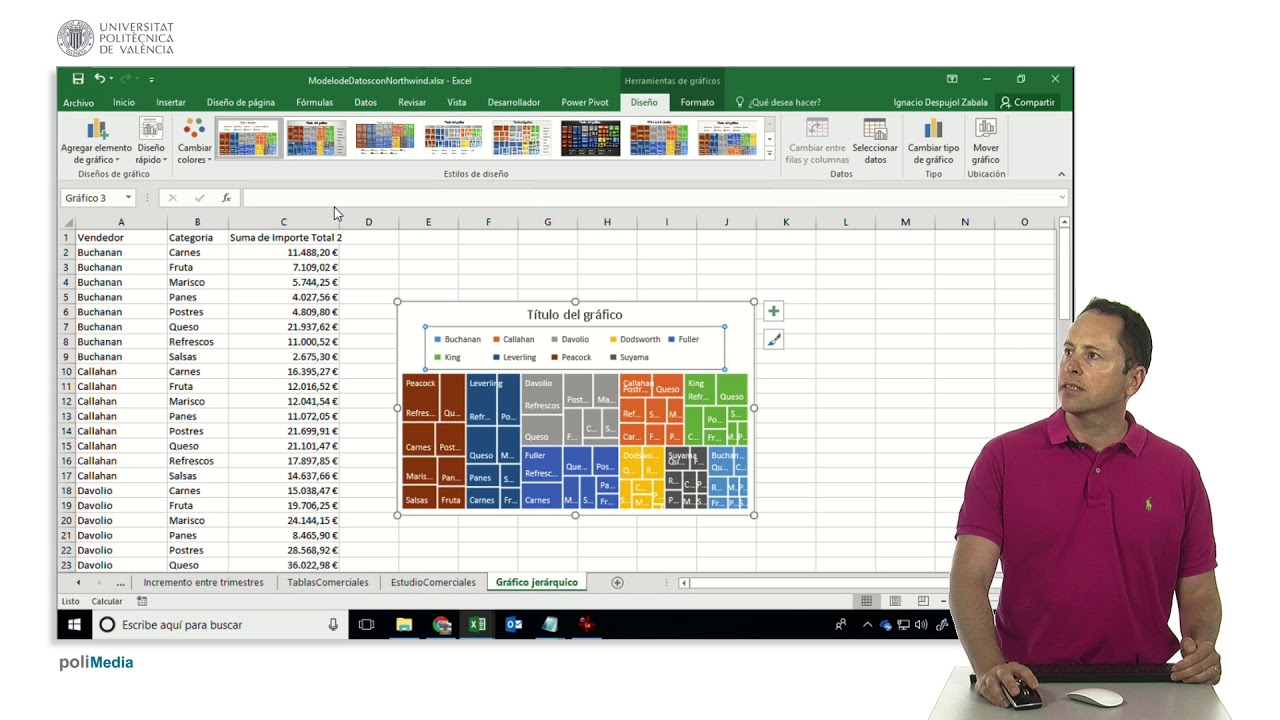Screen dimensions: 1280x720
Task: Select cell with 21.937,62 €
Action: (284, 327)
